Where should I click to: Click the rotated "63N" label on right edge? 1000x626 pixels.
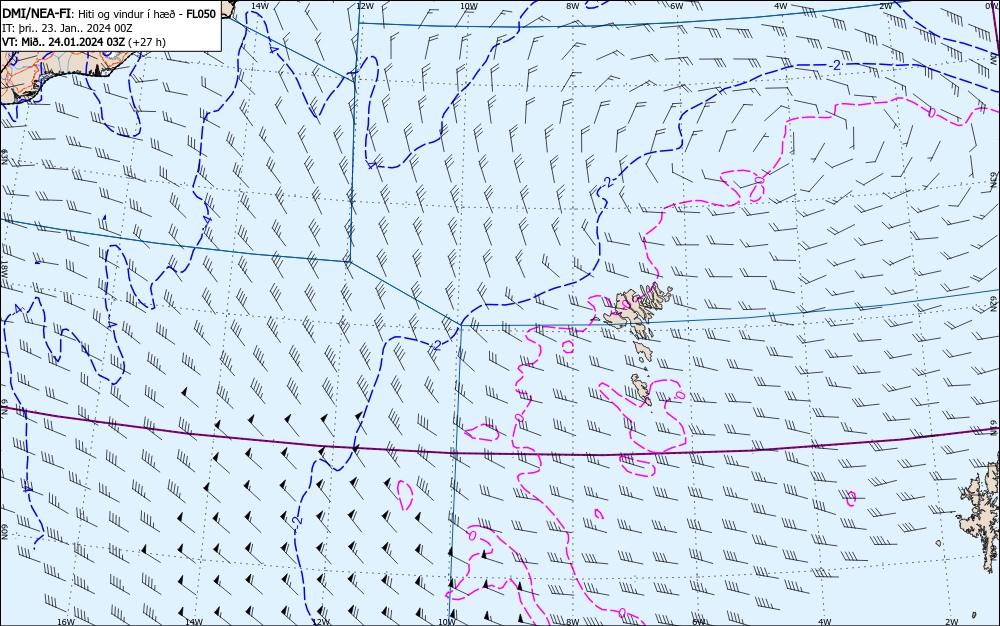[994, 180]
